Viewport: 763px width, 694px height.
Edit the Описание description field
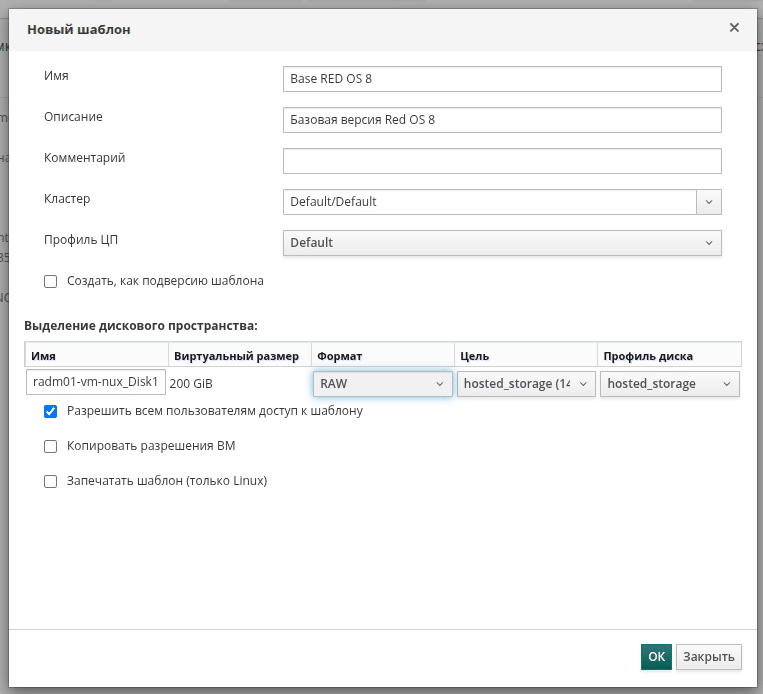[501, 120]
